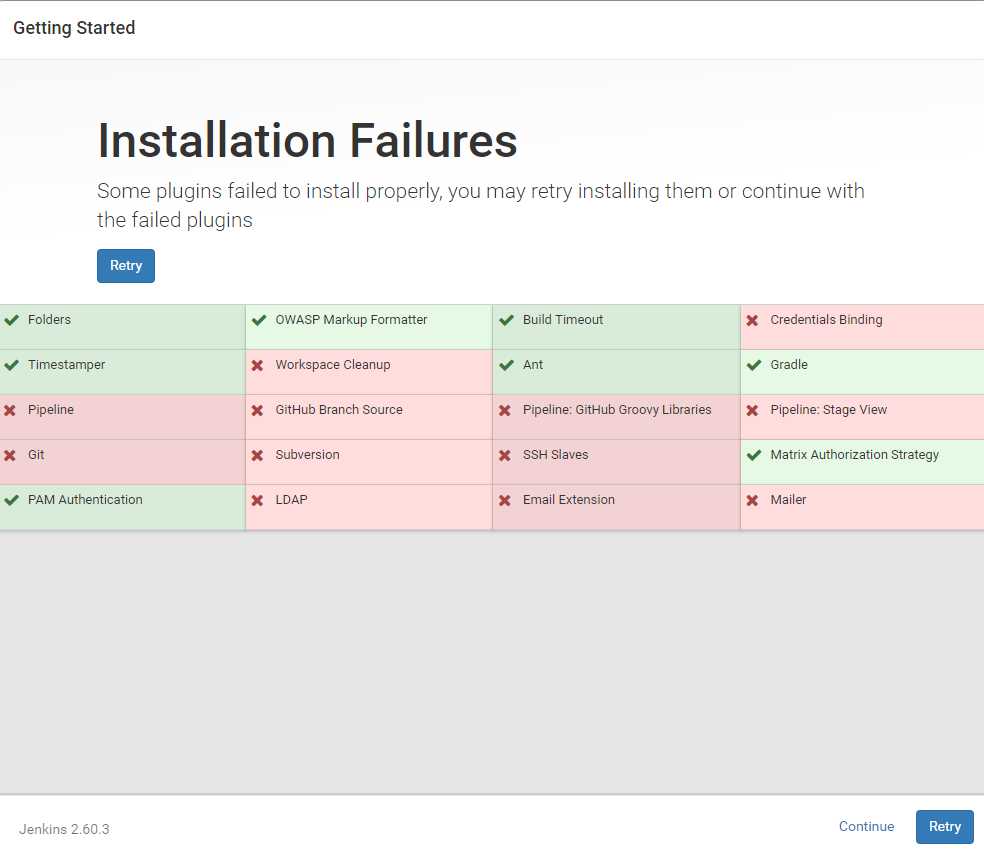Image resolution: width=984 pixels, height=856 pixels.
Task: Select the SSH Slaves plugin name
Action: [555, 455]
